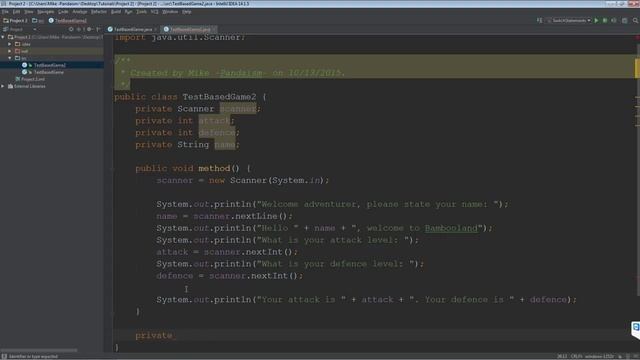Open the run configuration dropdown
Image resolution: width=640 pixels, height=360 pixels.
pos(569,20)
